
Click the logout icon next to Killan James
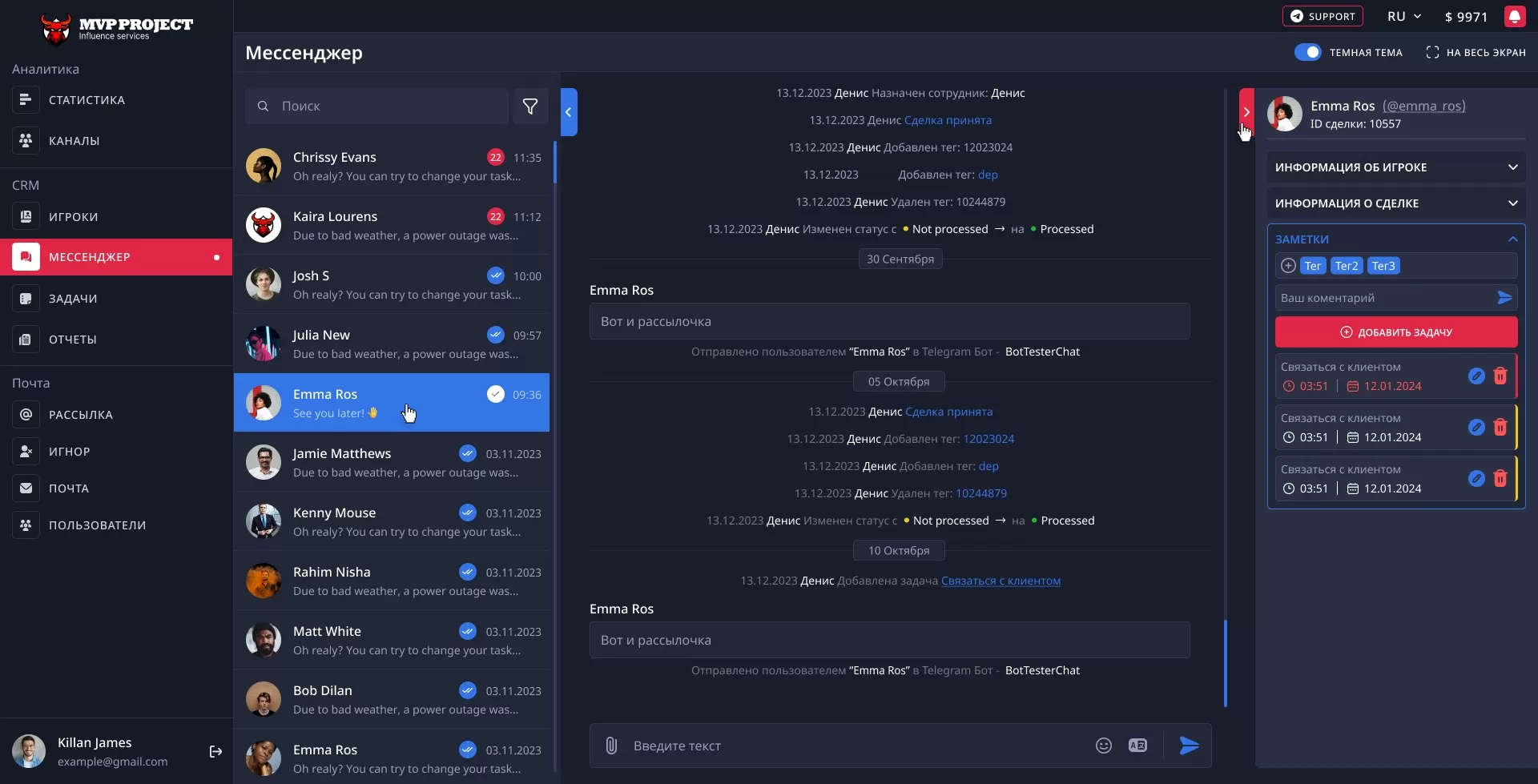(215, 751)
